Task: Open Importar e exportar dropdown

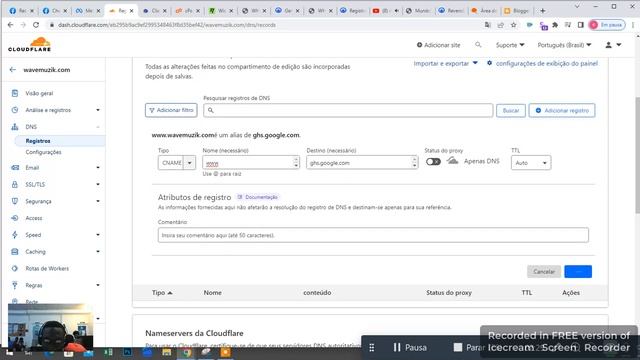Action: pyautogui.click(x=445, y=63)
